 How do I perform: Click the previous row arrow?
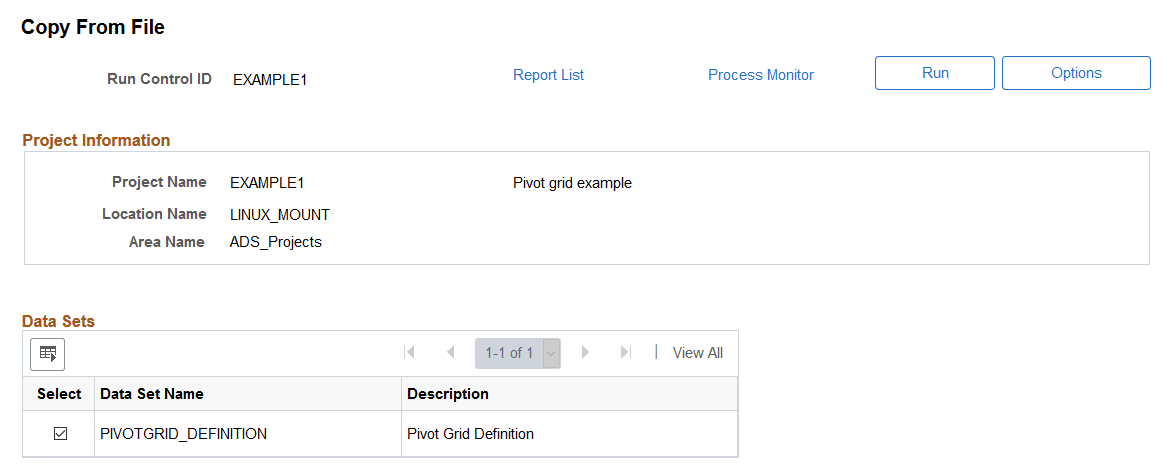[450, 352]
